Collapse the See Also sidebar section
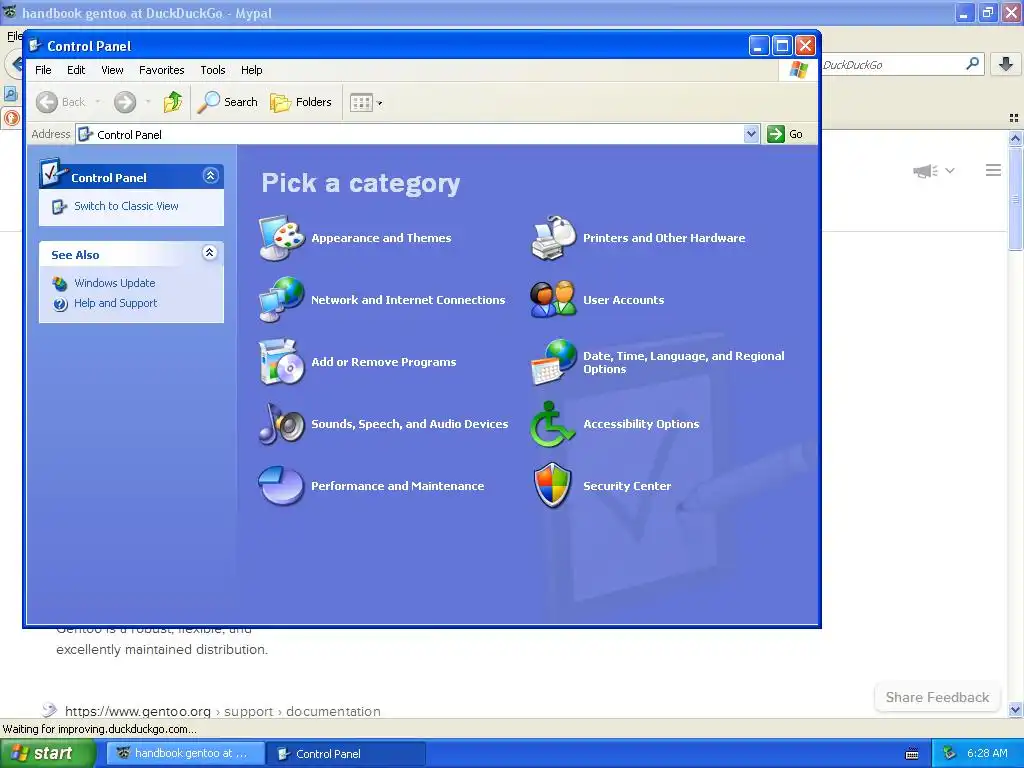This screenshot has width=1024, height=768. [x=209, y=253]
